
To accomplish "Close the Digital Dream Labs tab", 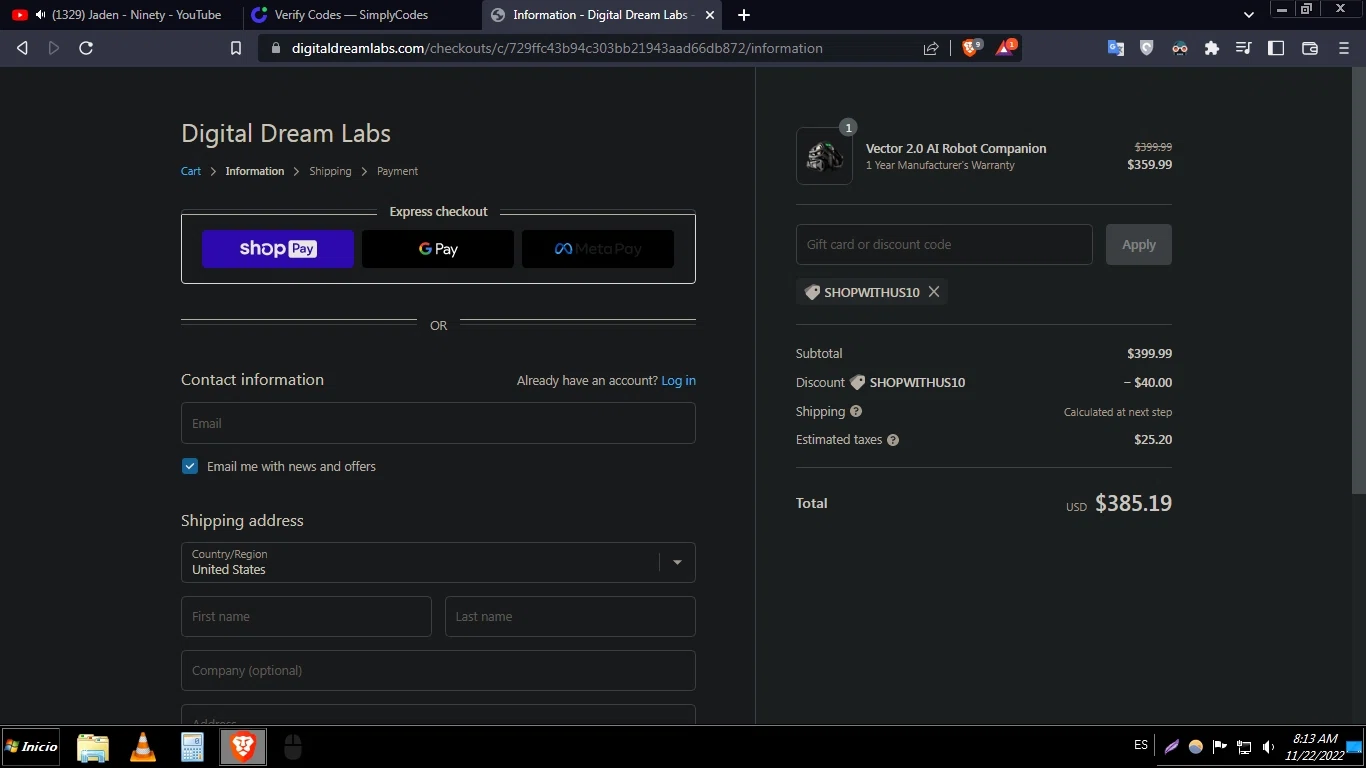I will click(710, 15).
